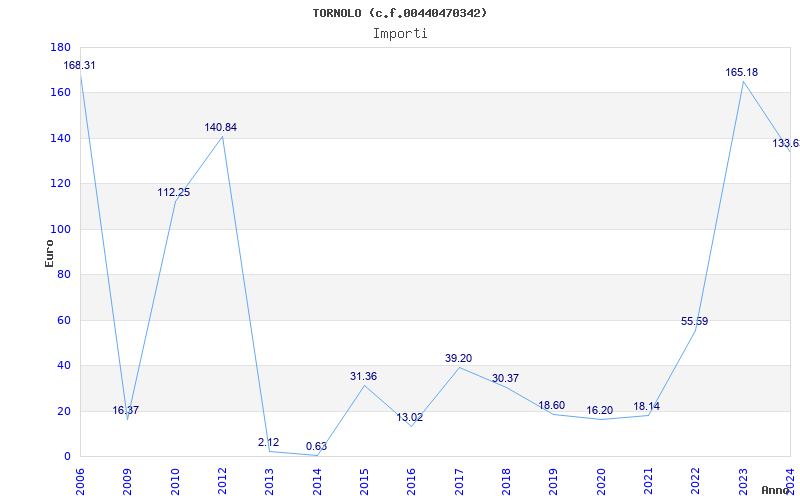Click the 2015 x-axis year label

pos(364,482)
